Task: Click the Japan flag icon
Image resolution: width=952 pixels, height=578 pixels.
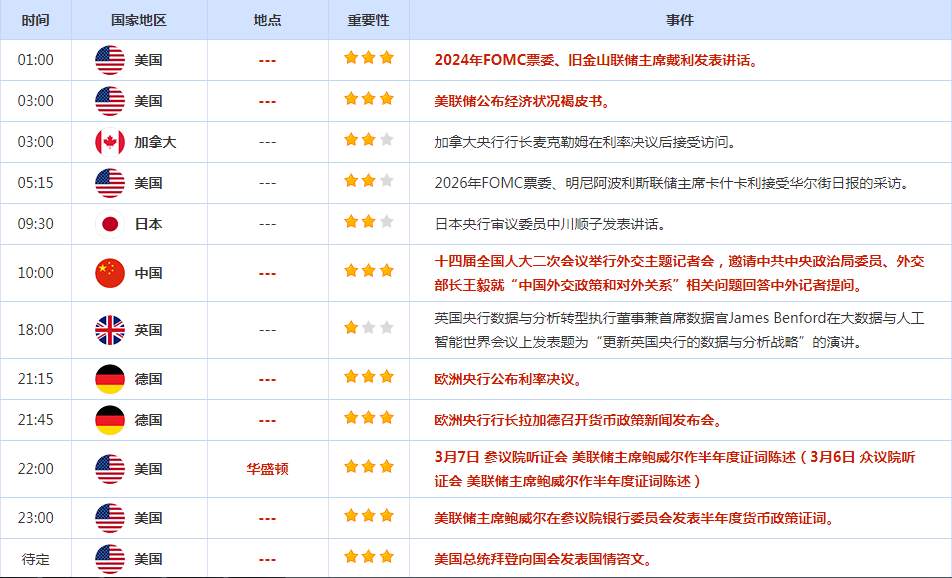Action: (110, 224)
